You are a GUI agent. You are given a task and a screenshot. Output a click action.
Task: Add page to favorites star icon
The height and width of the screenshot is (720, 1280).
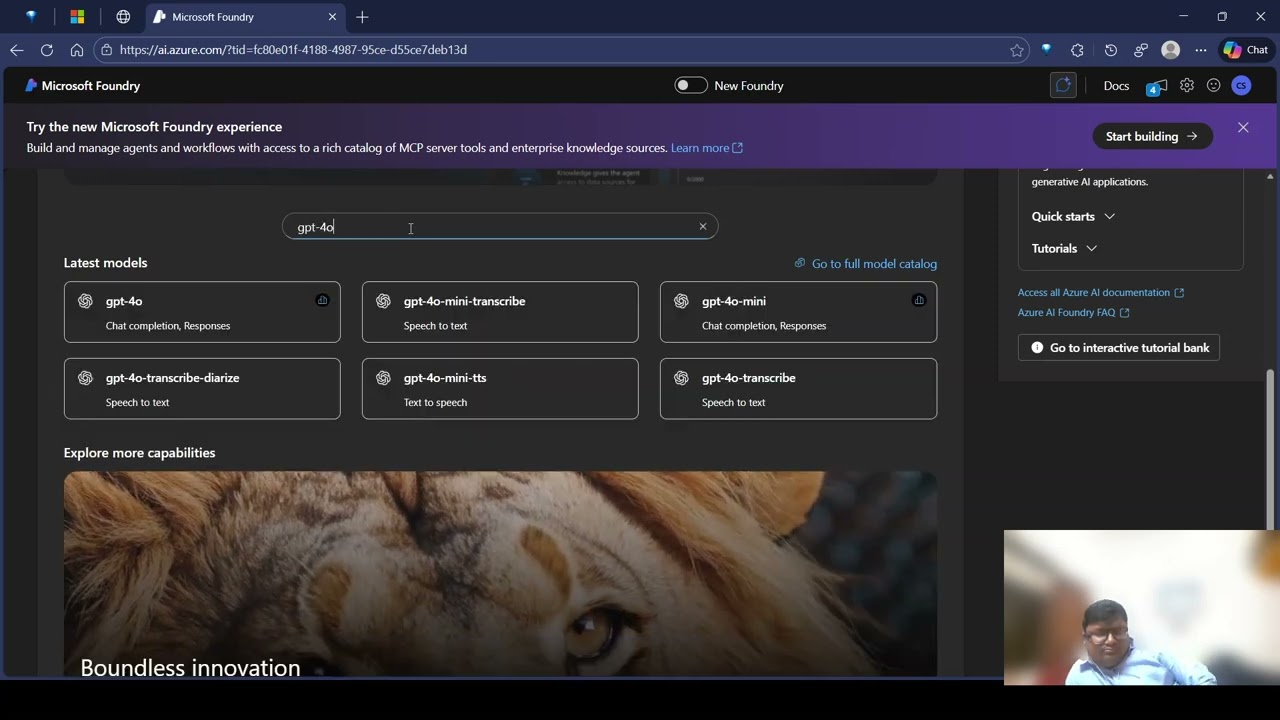[x=1017, y=50]
